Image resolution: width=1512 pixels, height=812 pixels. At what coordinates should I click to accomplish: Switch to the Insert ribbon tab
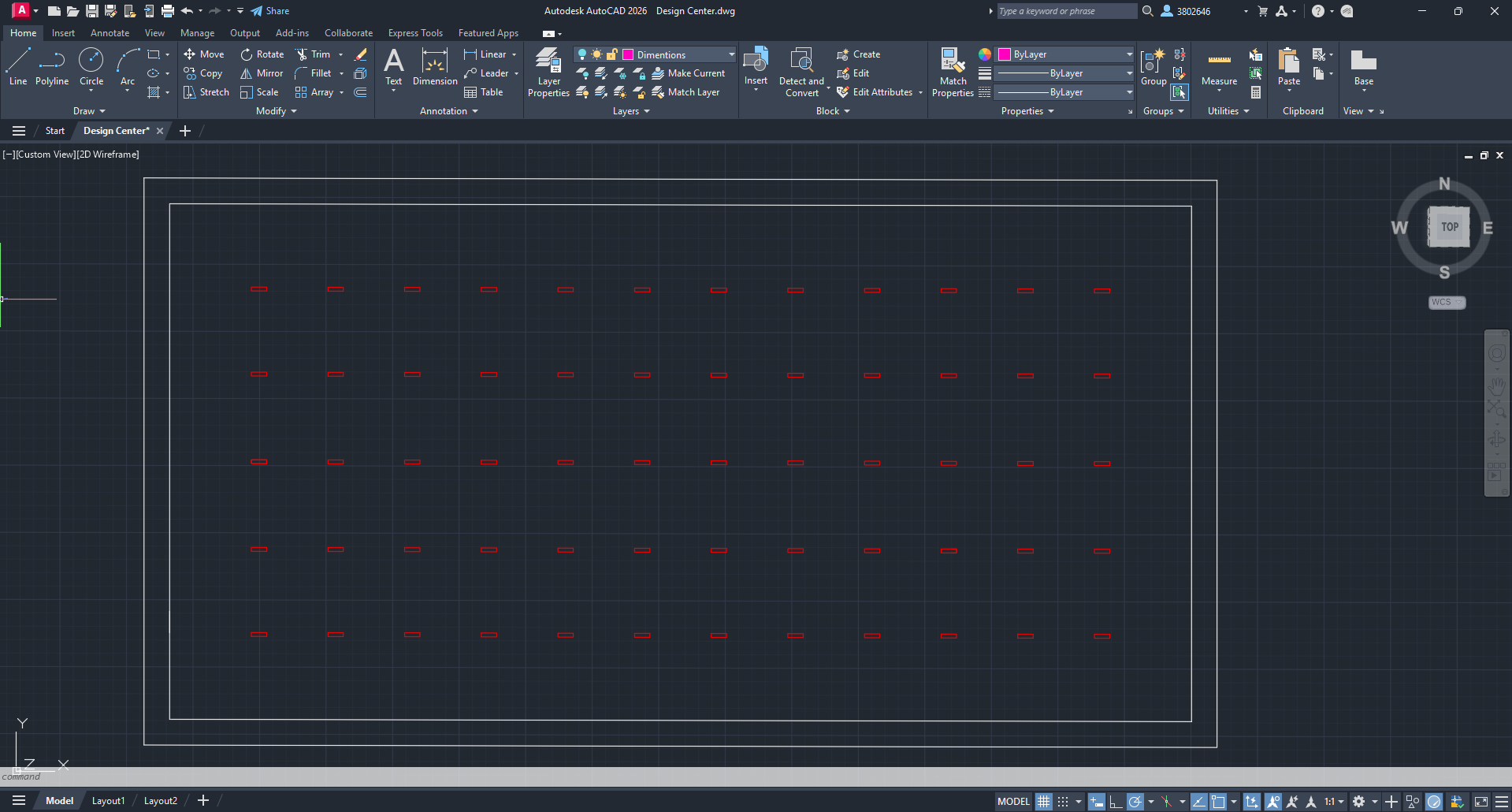pyautogui.click(x=63, y=33)
